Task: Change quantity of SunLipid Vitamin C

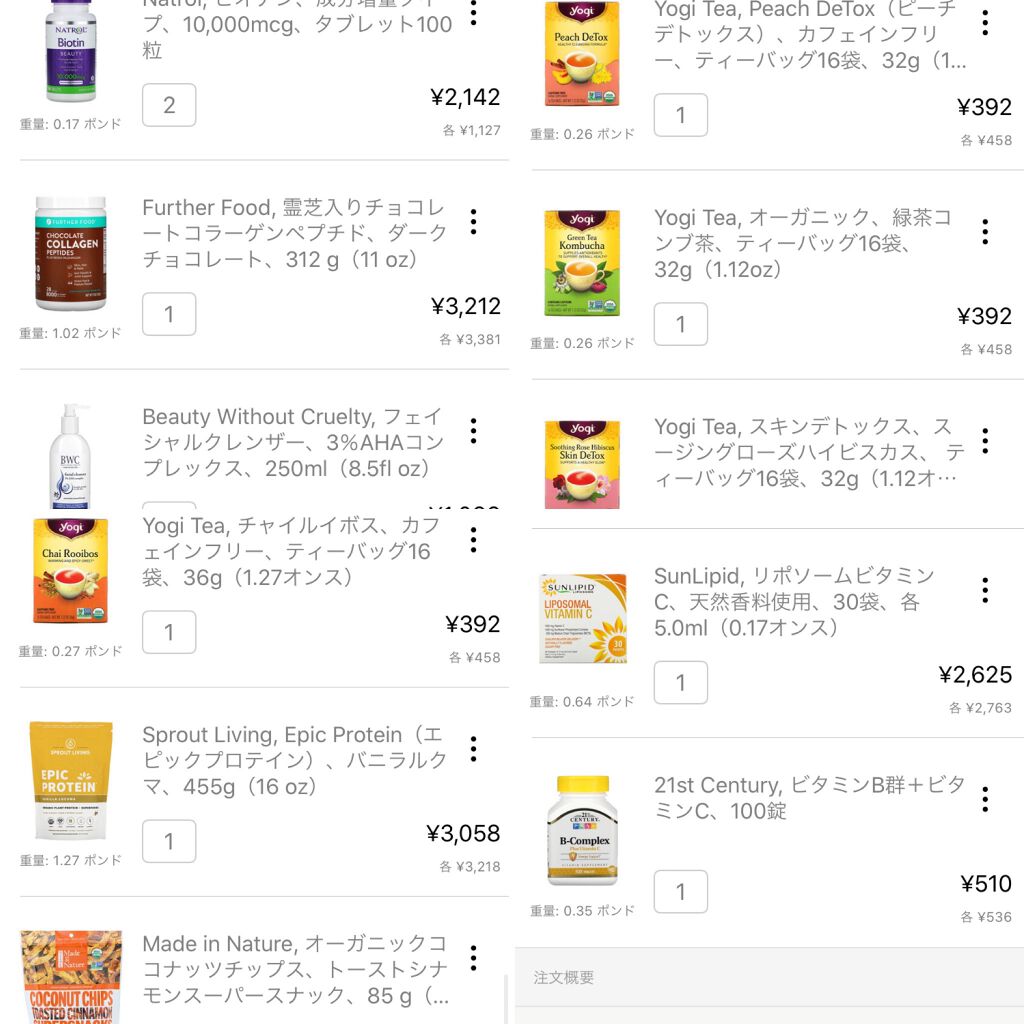Action: tap(681, 683)
